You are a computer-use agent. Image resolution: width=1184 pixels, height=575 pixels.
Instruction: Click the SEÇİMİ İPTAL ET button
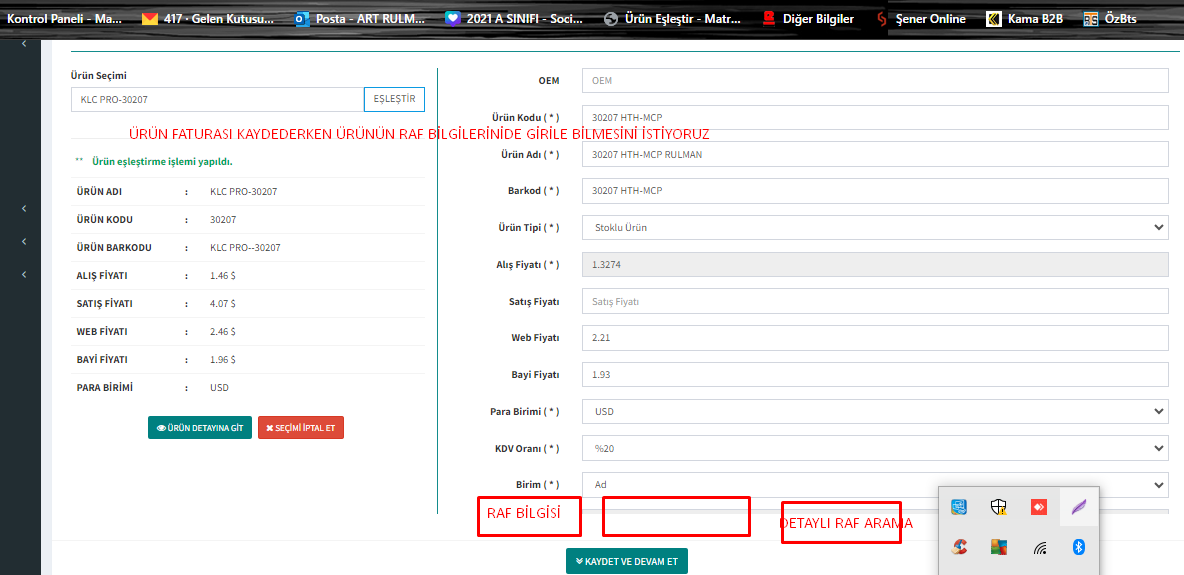[301, 428]
